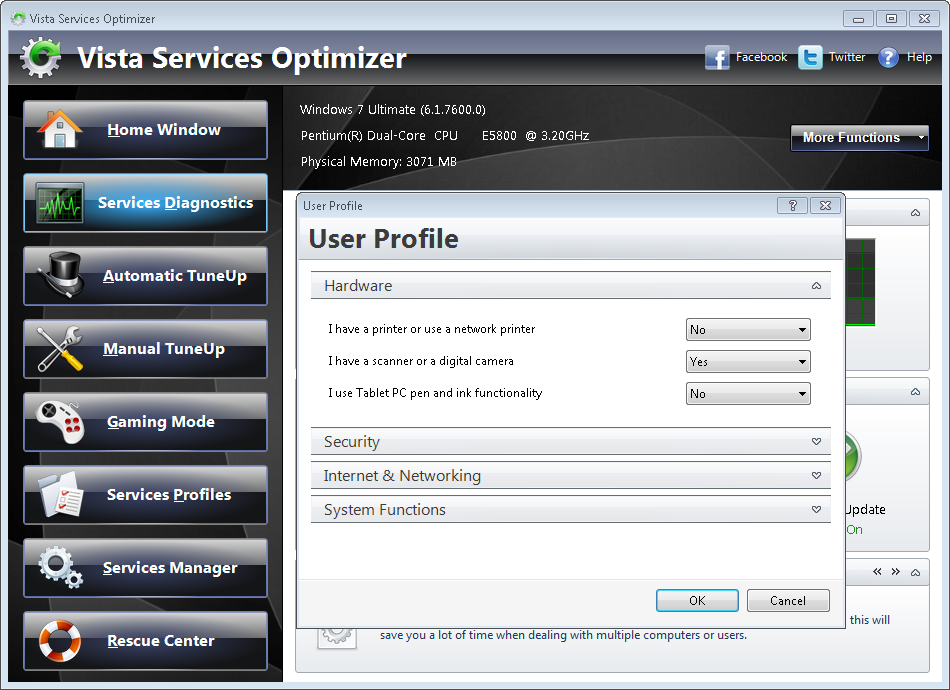
Task: Click OK in User Profile dialog
Action: (697, 600)
